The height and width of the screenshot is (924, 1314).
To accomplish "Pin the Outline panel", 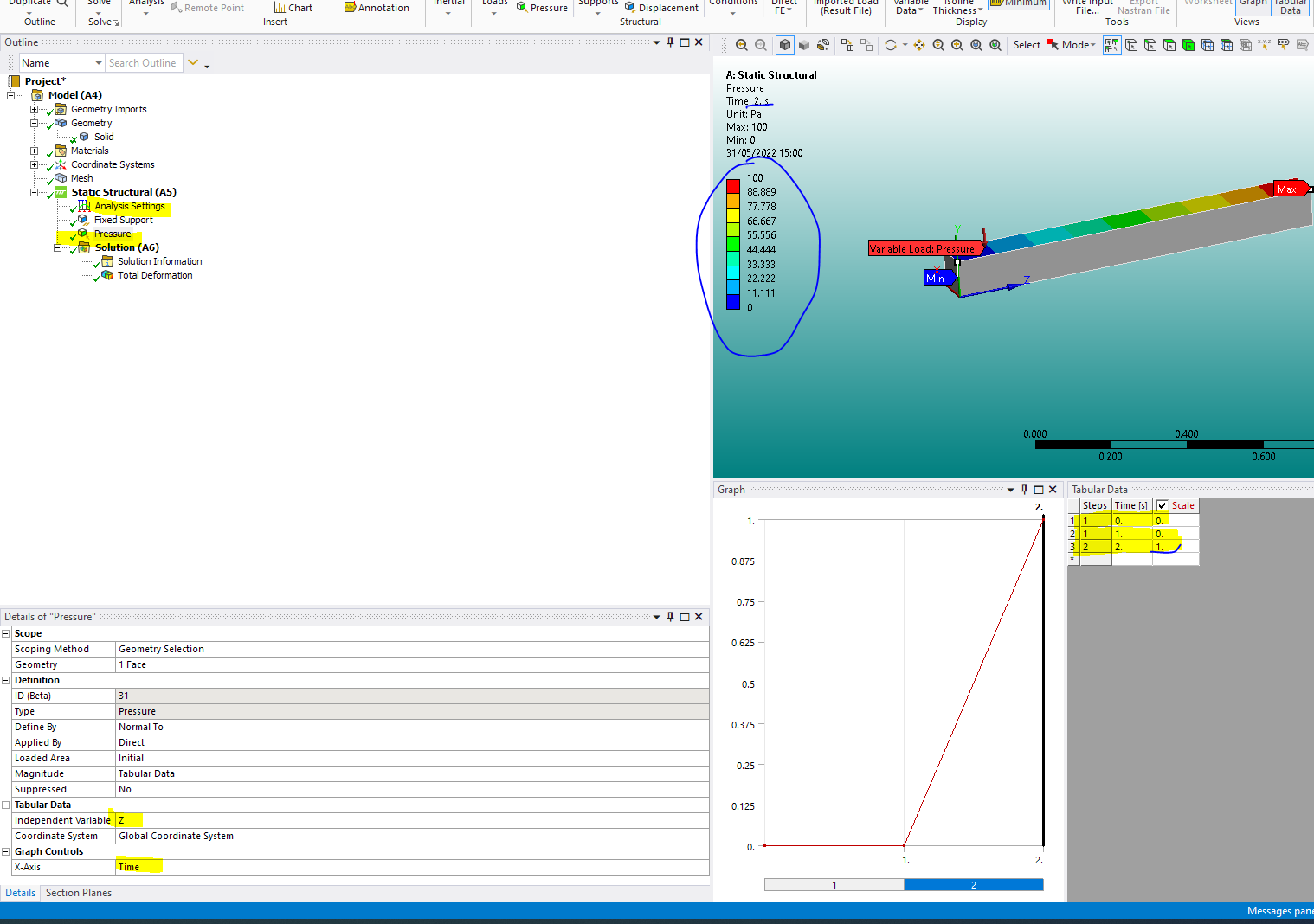I will coord(670,42).
